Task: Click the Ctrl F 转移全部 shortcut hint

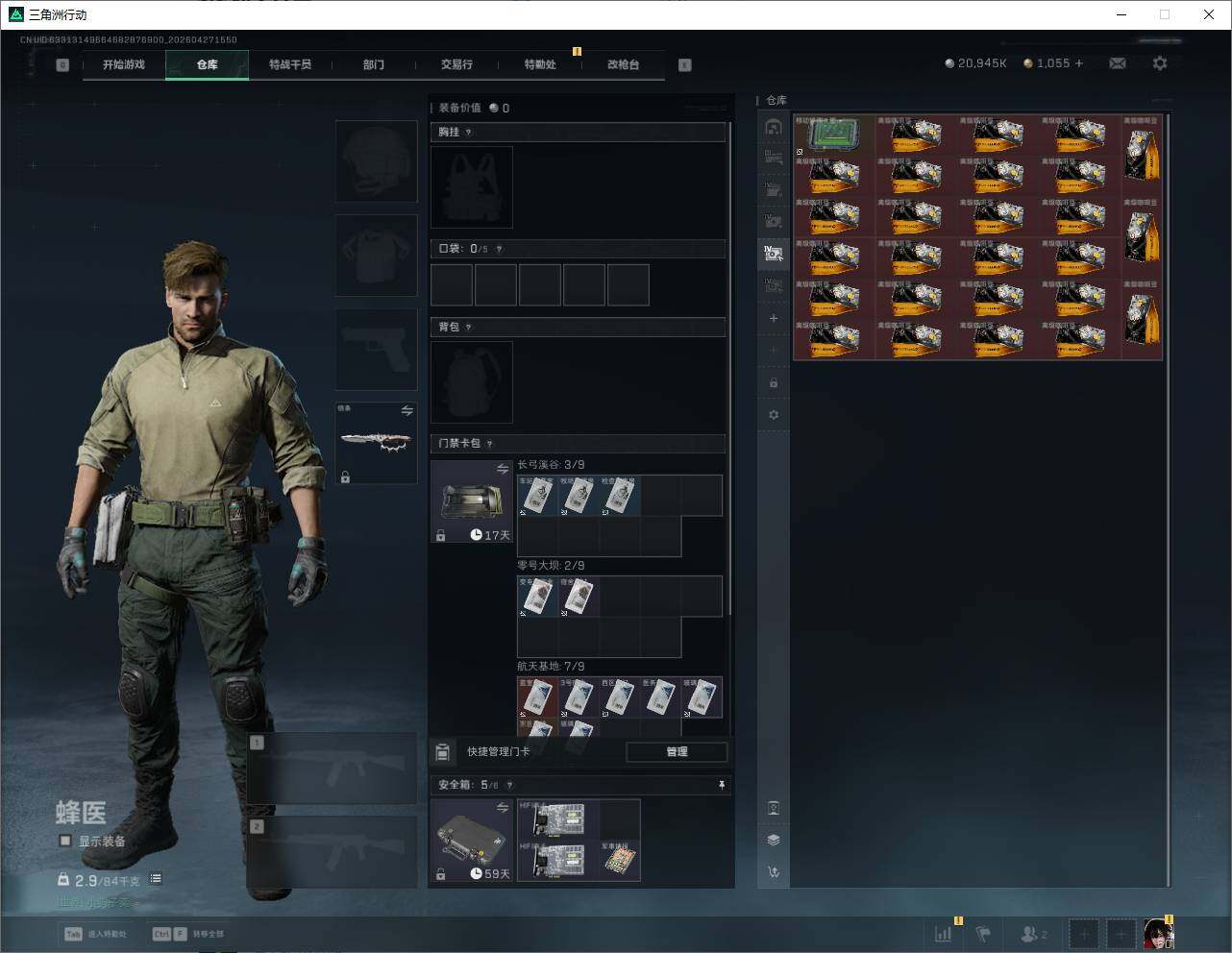Action: [x=188, y=934]
